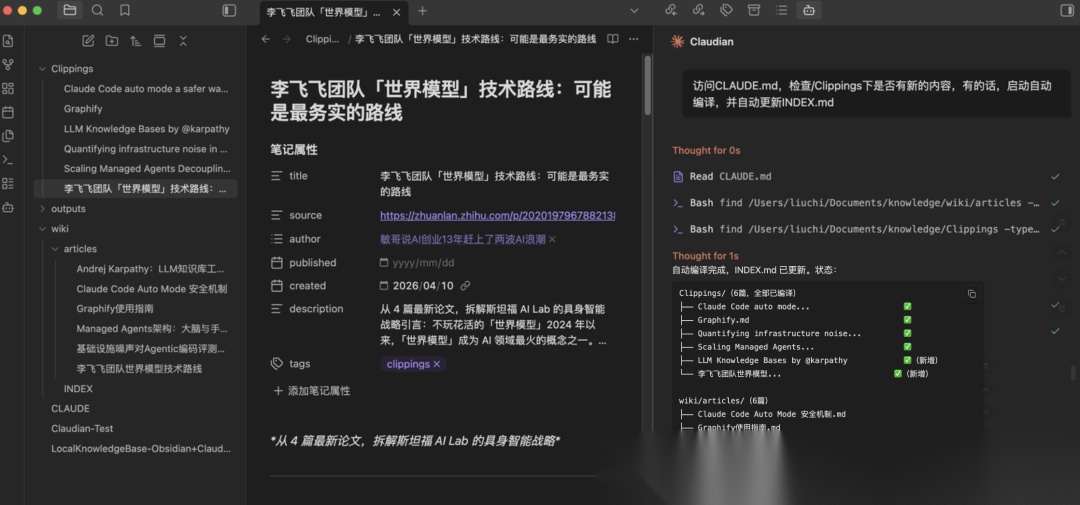Open outgoing links tab in right sidebar
The height and width of the screenshot is (505, 1080).
click(x=698, y=10)
